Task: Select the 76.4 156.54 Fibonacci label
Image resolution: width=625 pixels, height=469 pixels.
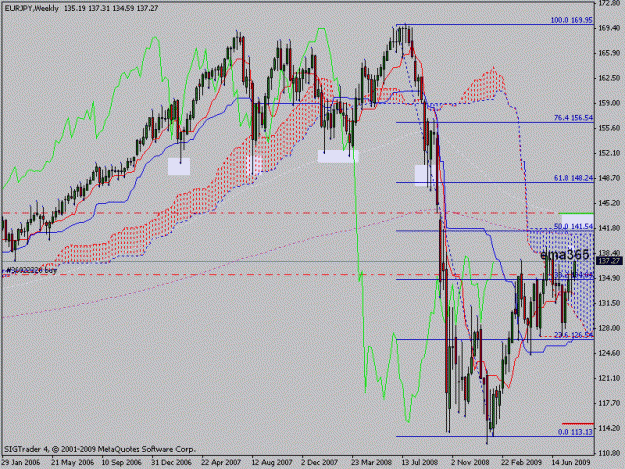Action: pyautogui.click(x=573, y=118)
